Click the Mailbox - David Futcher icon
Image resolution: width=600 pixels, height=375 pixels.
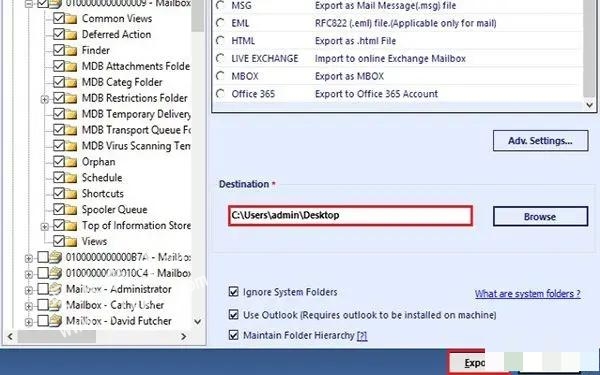[x=55, y=321]
